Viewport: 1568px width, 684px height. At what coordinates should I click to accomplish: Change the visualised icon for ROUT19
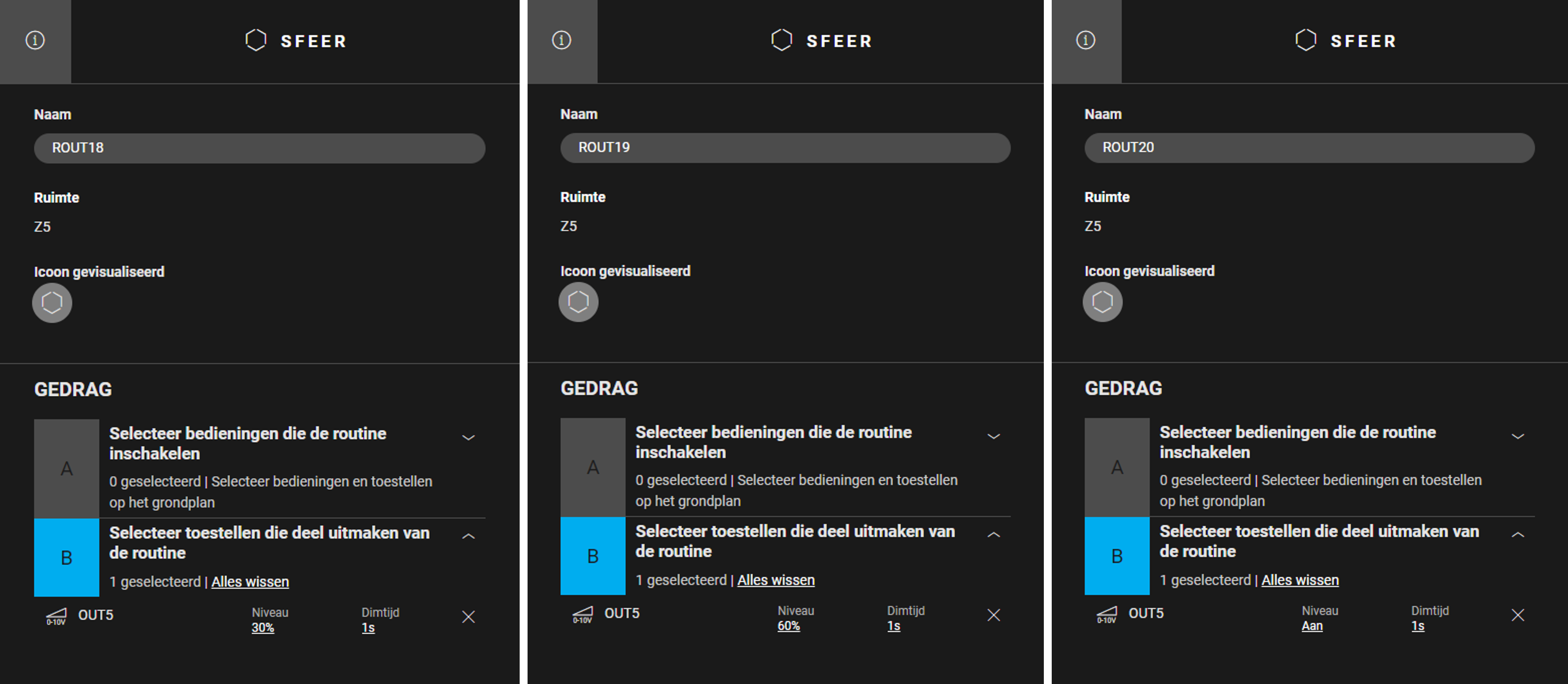pos(578,302)
